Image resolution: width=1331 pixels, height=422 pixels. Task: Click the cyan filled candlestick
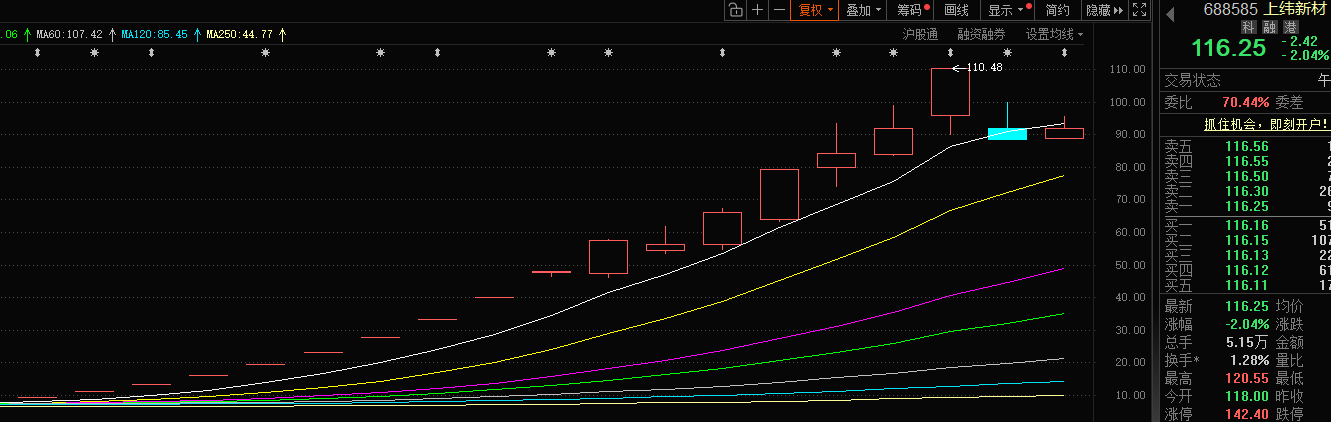pos(1007,134)
